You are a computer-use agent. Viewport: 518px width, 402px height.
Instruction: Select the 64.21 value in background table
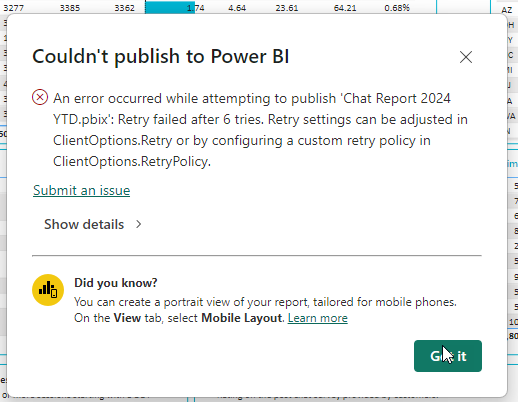click(345, 8)
